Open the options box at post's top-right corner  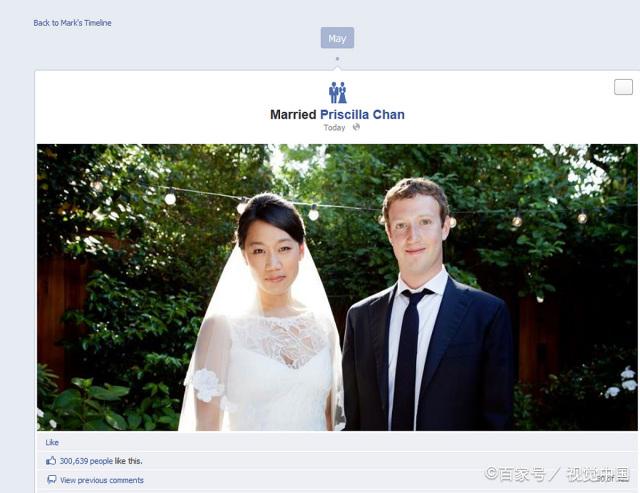pyautogui.click(x=623, y=87)
